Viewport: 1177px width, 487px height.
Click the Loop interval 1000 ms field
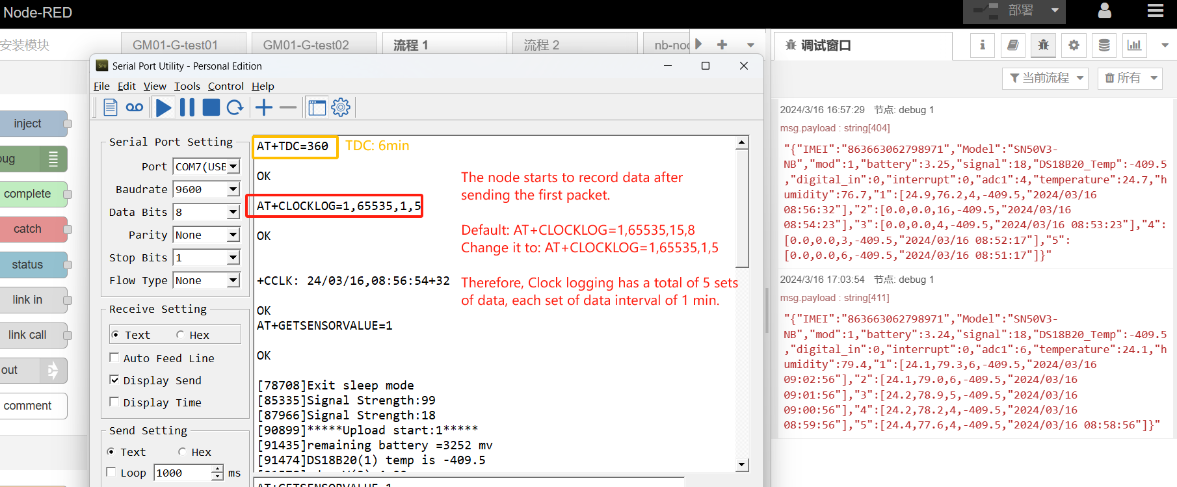[x=183, y=473]
